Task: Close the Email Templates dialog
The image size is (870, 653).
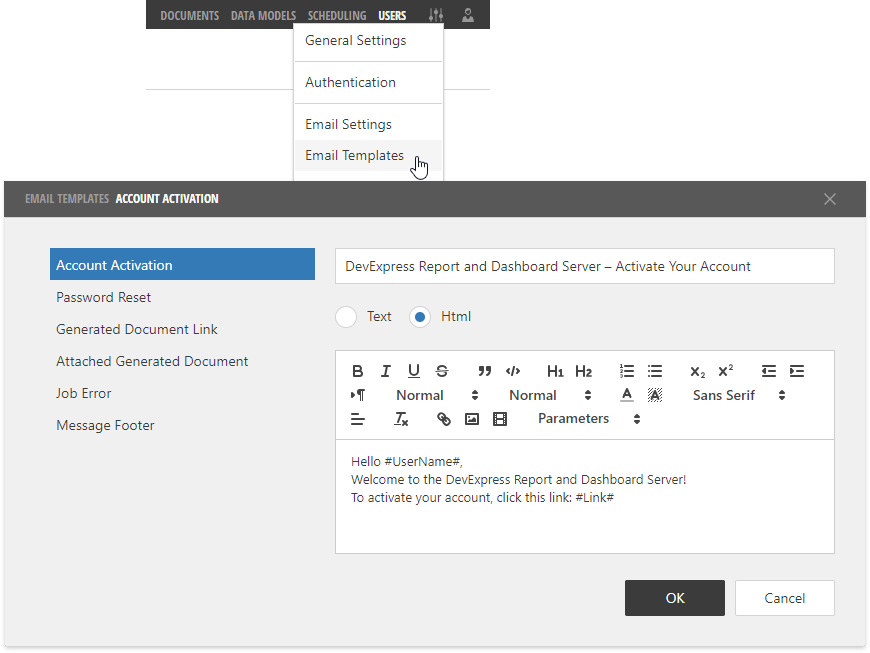Action: pyautogui.click(x=829, y=199)
